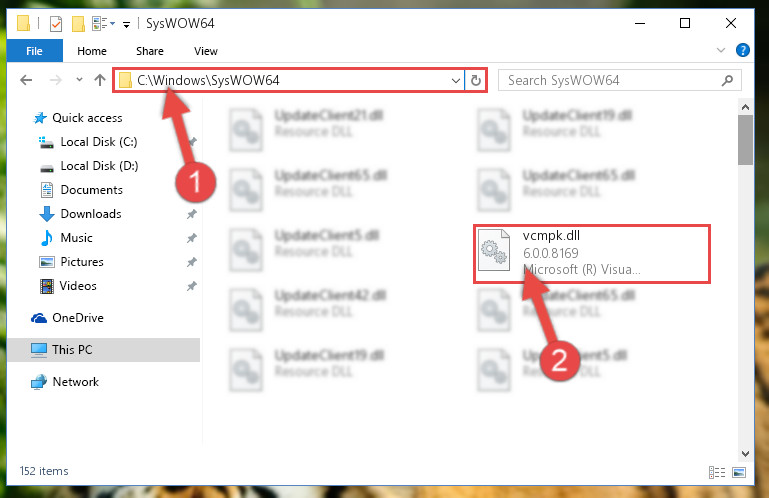Select Local Disk (D:) in sidebar
Viewport: 769px width, 498px height.
point(99,166)
